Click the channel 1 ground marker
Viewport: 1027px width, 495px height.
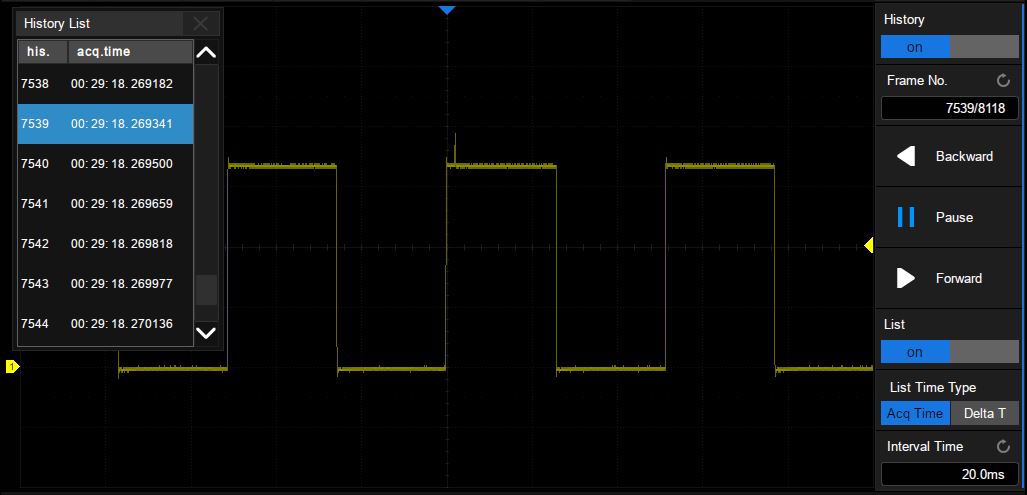[12, 367]
